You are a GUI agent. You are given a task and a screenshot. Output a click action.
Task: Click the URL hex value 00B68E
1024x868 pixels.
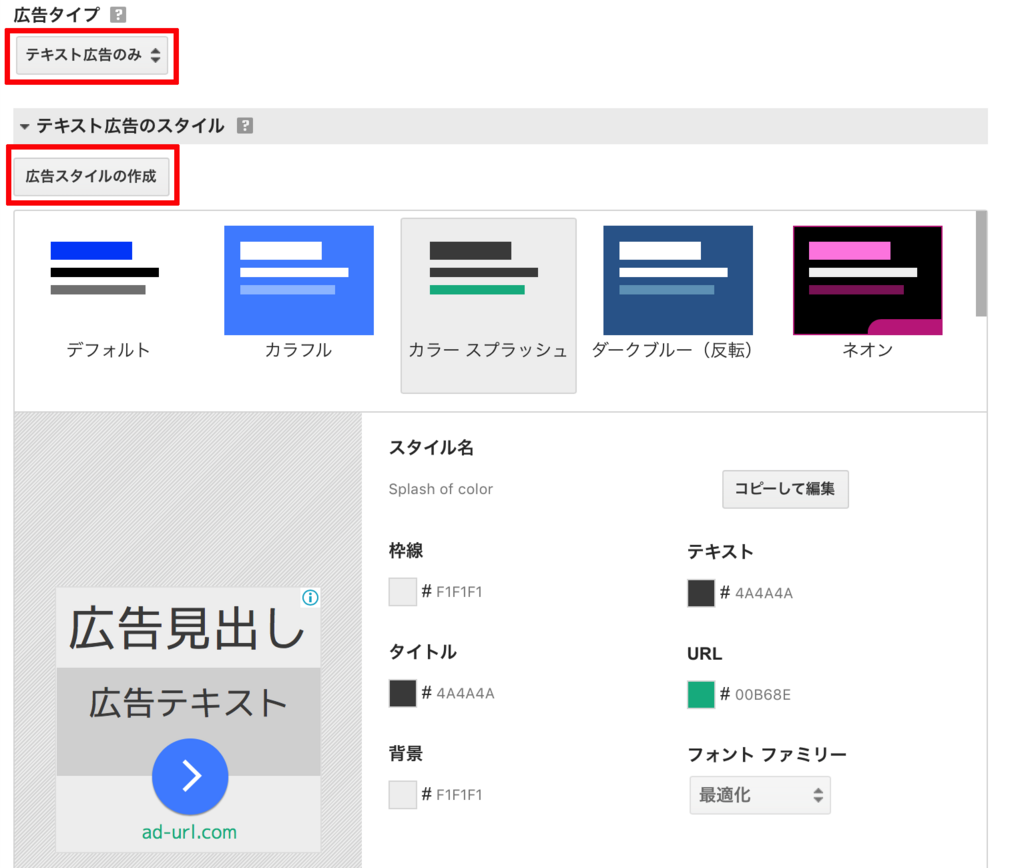763,695
